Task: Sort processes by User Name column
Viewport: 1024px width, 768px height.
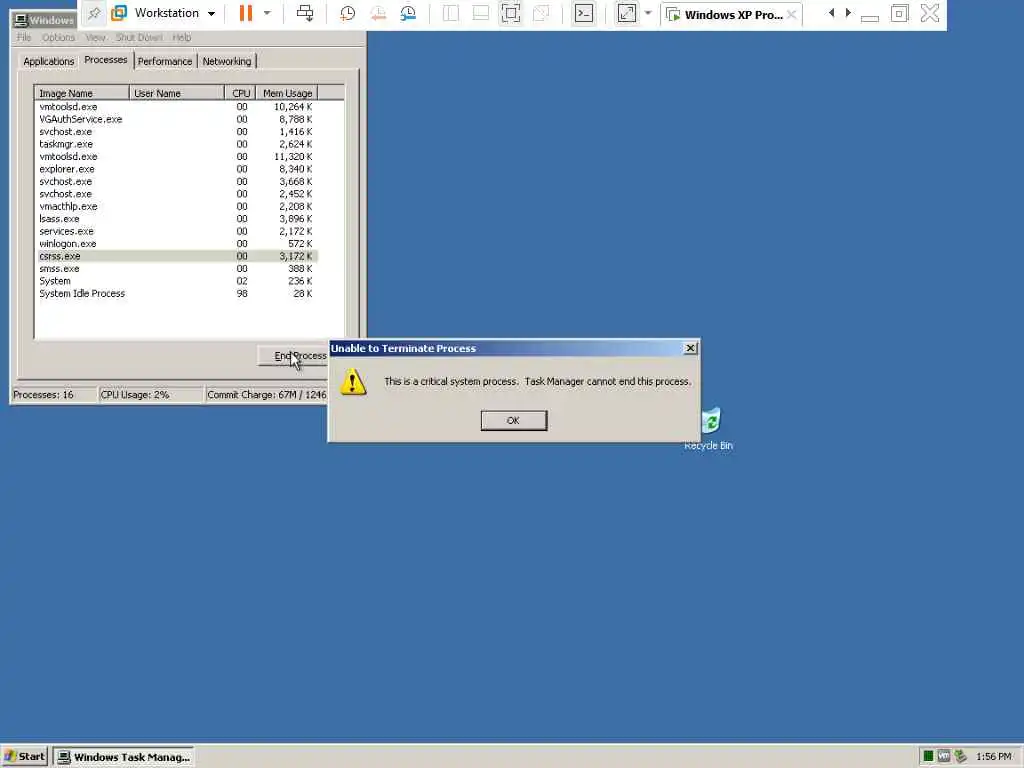Action: point(177,93)
